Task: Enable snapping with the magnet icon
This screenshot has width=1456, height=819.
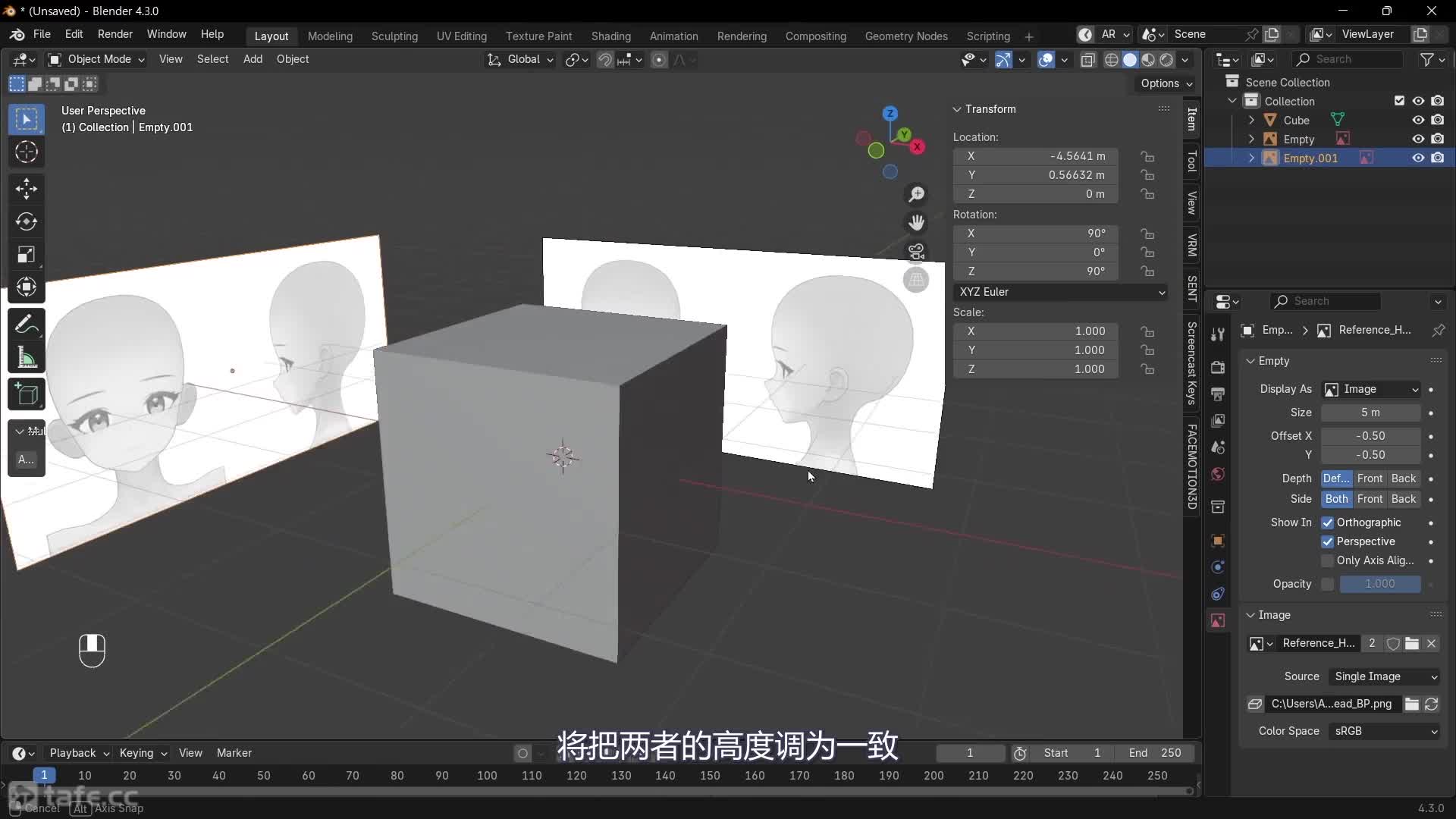Action: [605, 60]
